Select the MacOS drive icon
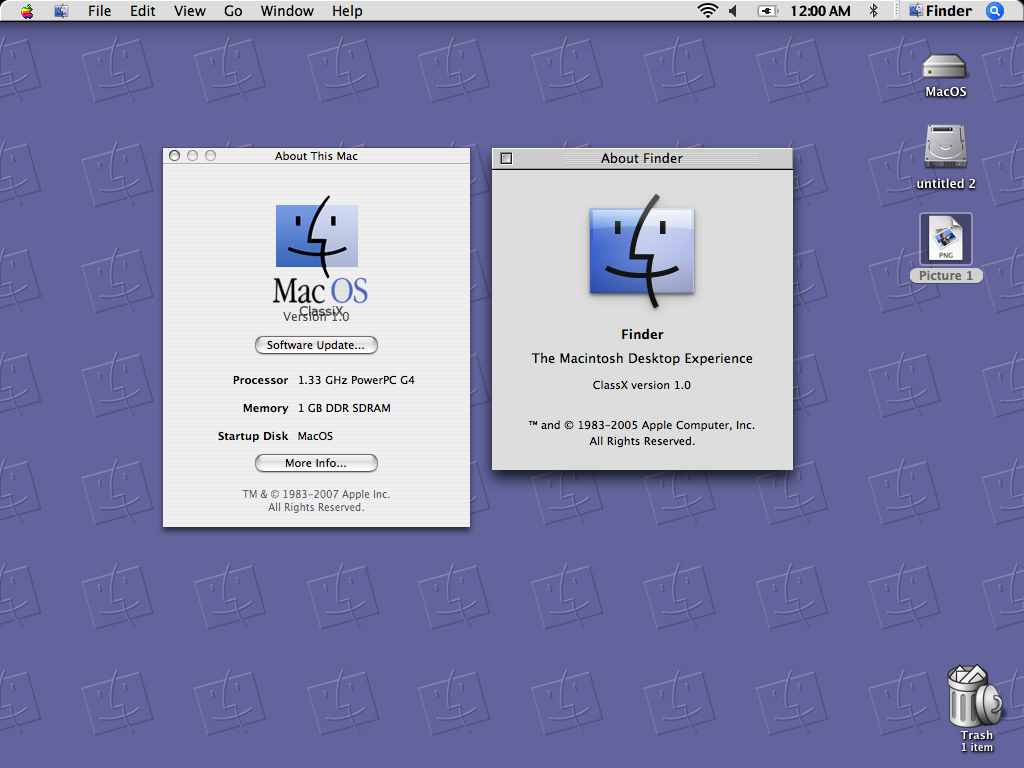 (944, 67)
